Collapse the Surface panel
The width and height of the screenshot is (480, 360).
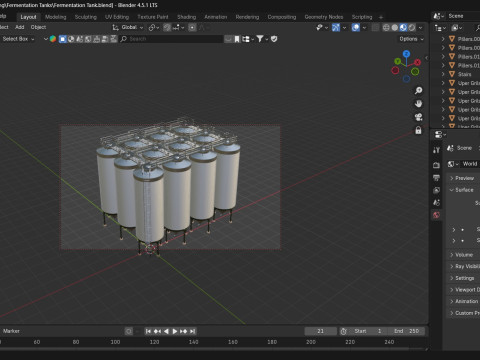(464, 190)
